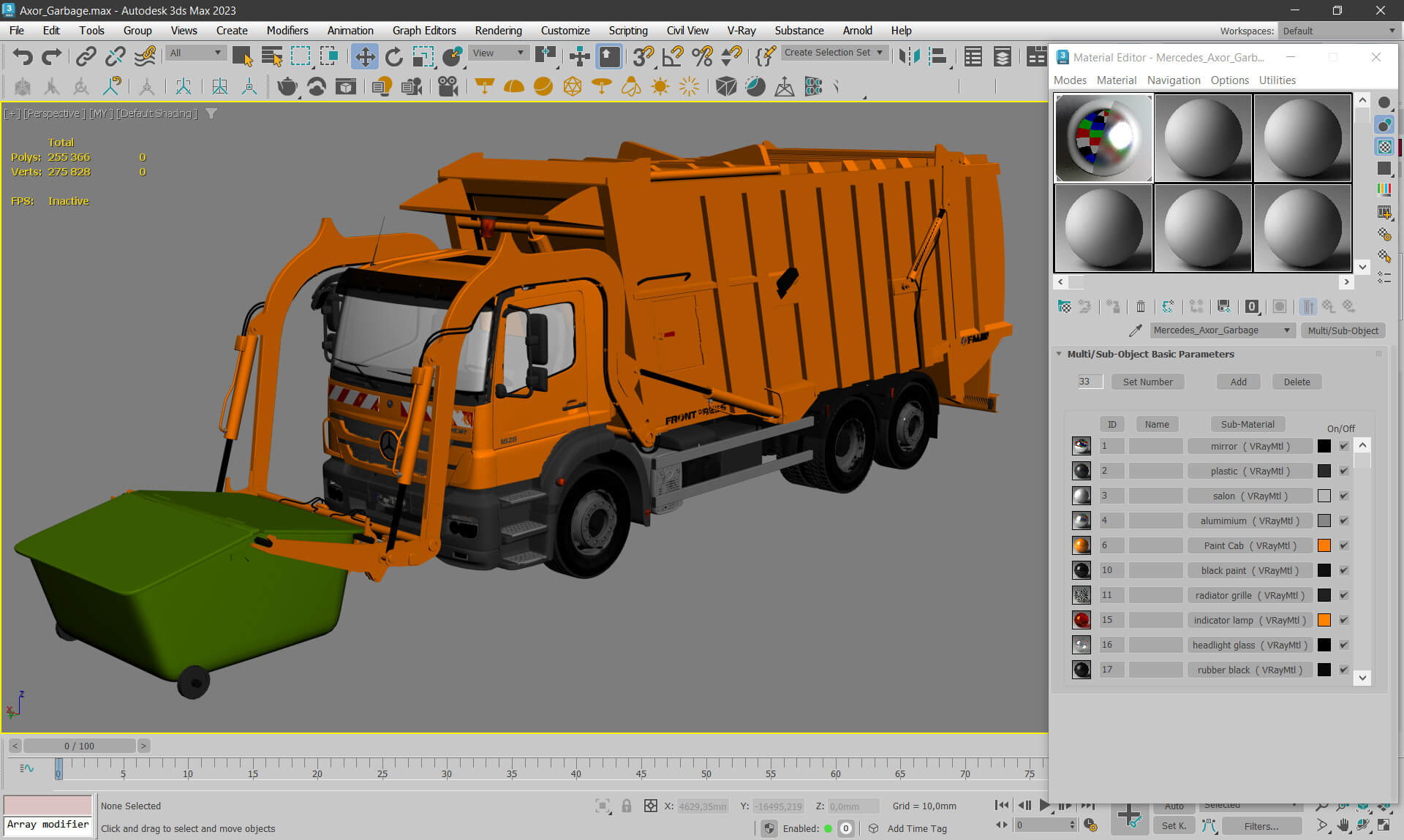Click Delete material trash icon in Material Editor
This screenshot has width=1404, height=840.
coord(1141,306)
